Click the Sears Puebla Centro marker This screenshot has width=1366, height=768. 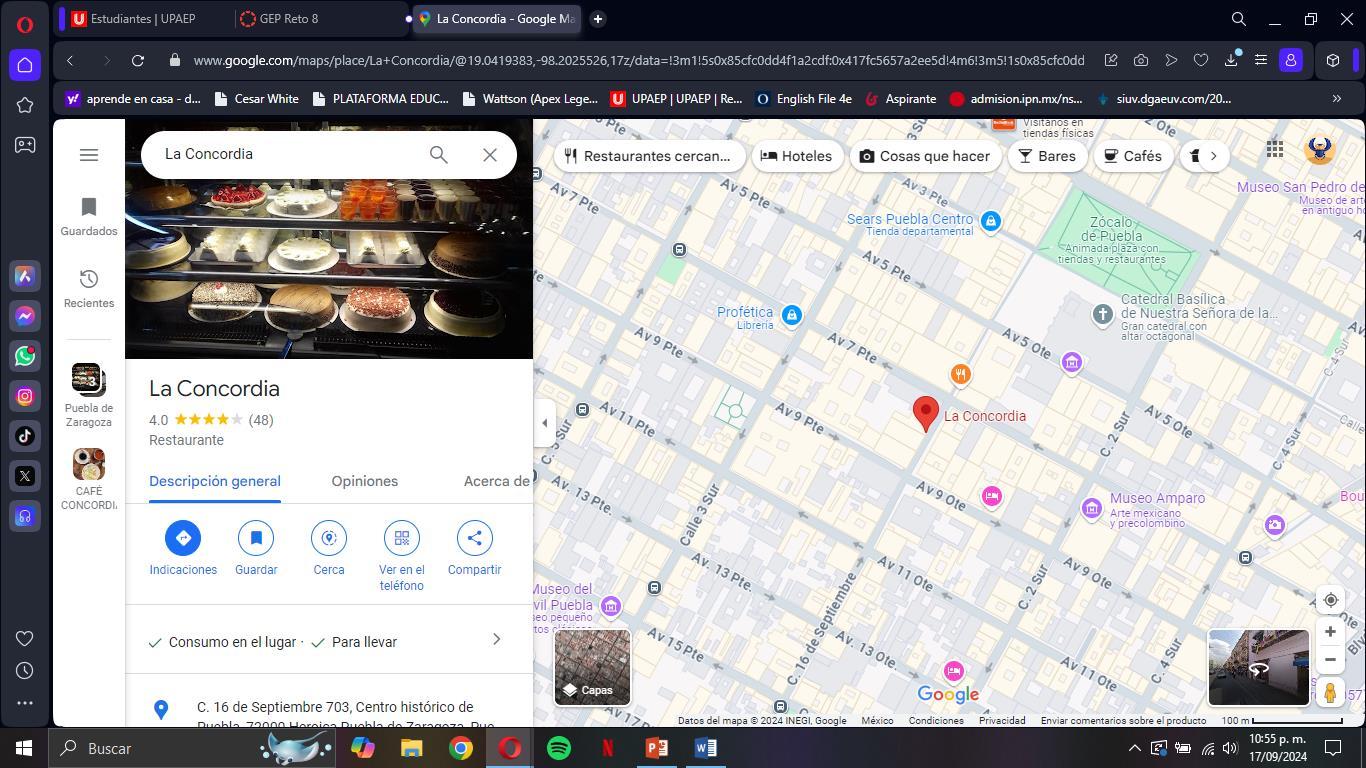tap(991, 221)
